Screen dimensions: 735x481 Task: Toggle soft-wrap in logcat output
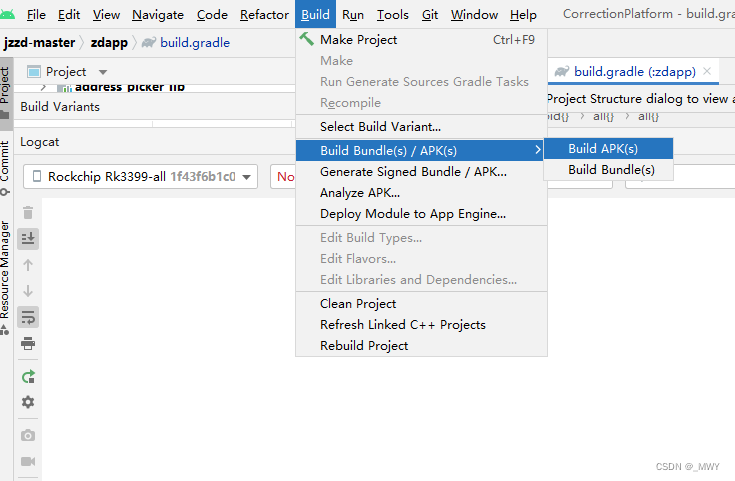tap(28, 317)
